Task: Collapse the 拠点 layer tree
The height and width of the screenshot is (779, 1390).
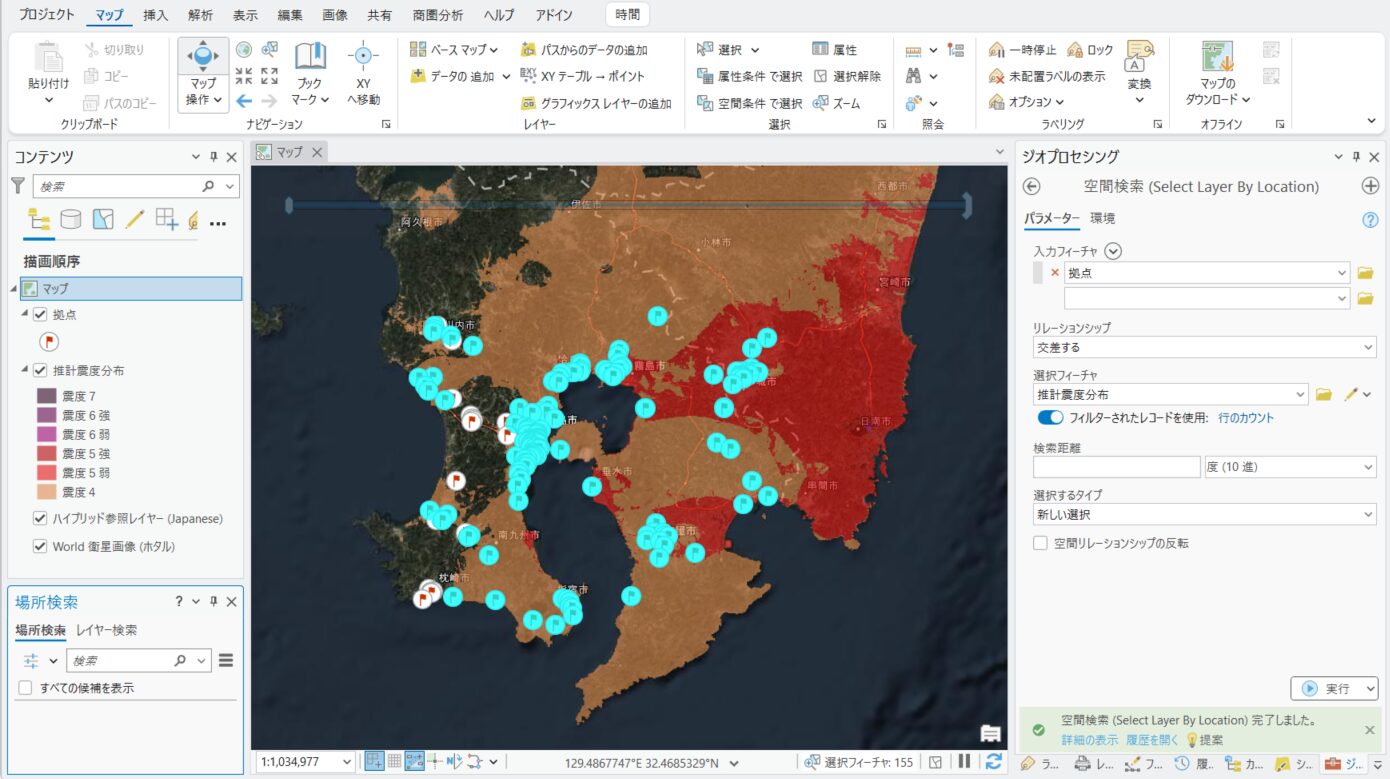Action: point(25,314)
